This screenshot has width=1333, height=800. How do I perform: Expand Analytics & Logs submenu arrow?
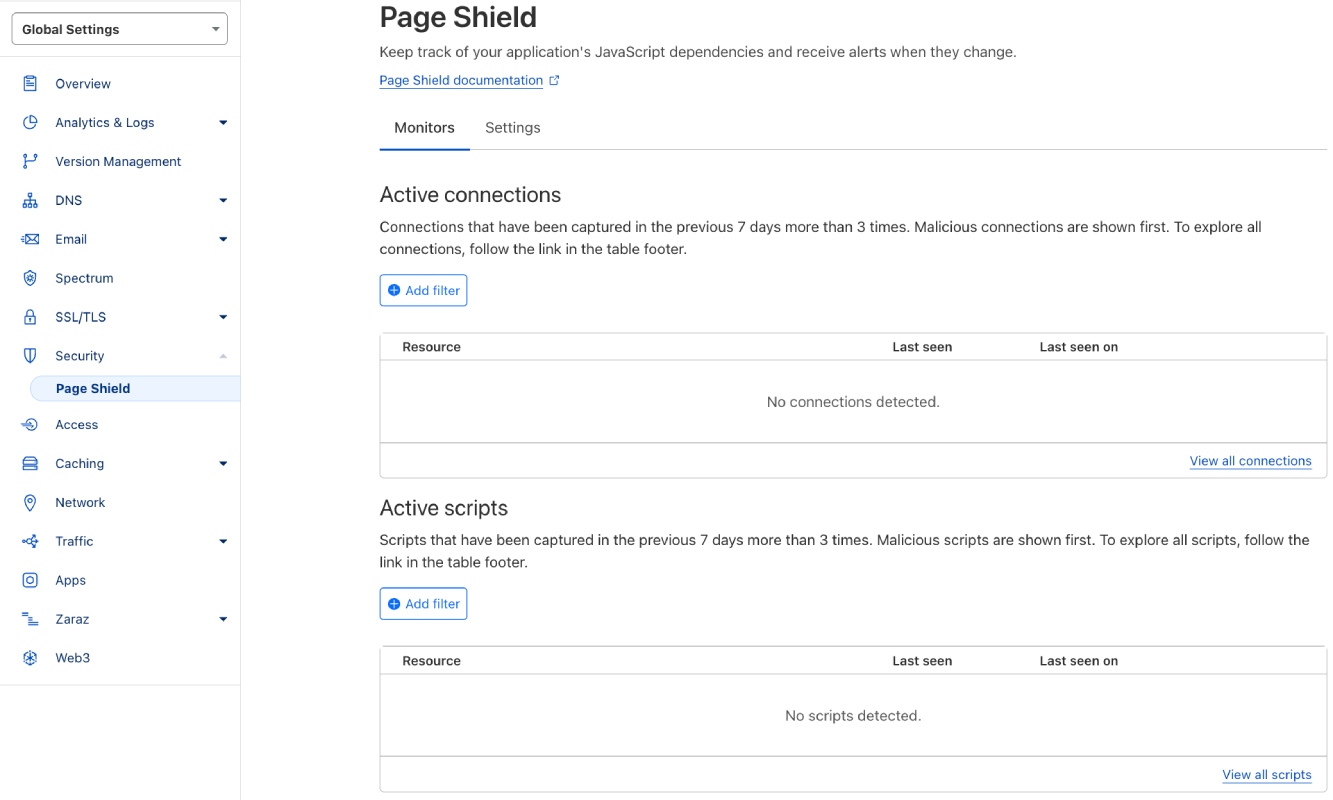point(223,123)
